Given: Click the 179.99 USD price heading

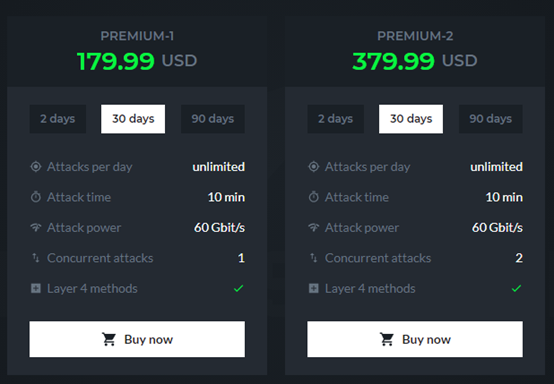Looking at the screenshot, I should tap(137, 61).
